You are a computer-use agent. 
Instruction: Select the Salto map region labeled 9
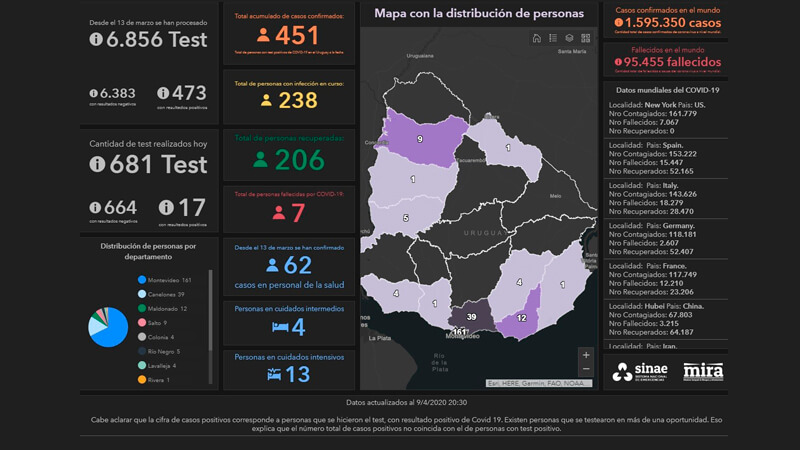(420, 139)
